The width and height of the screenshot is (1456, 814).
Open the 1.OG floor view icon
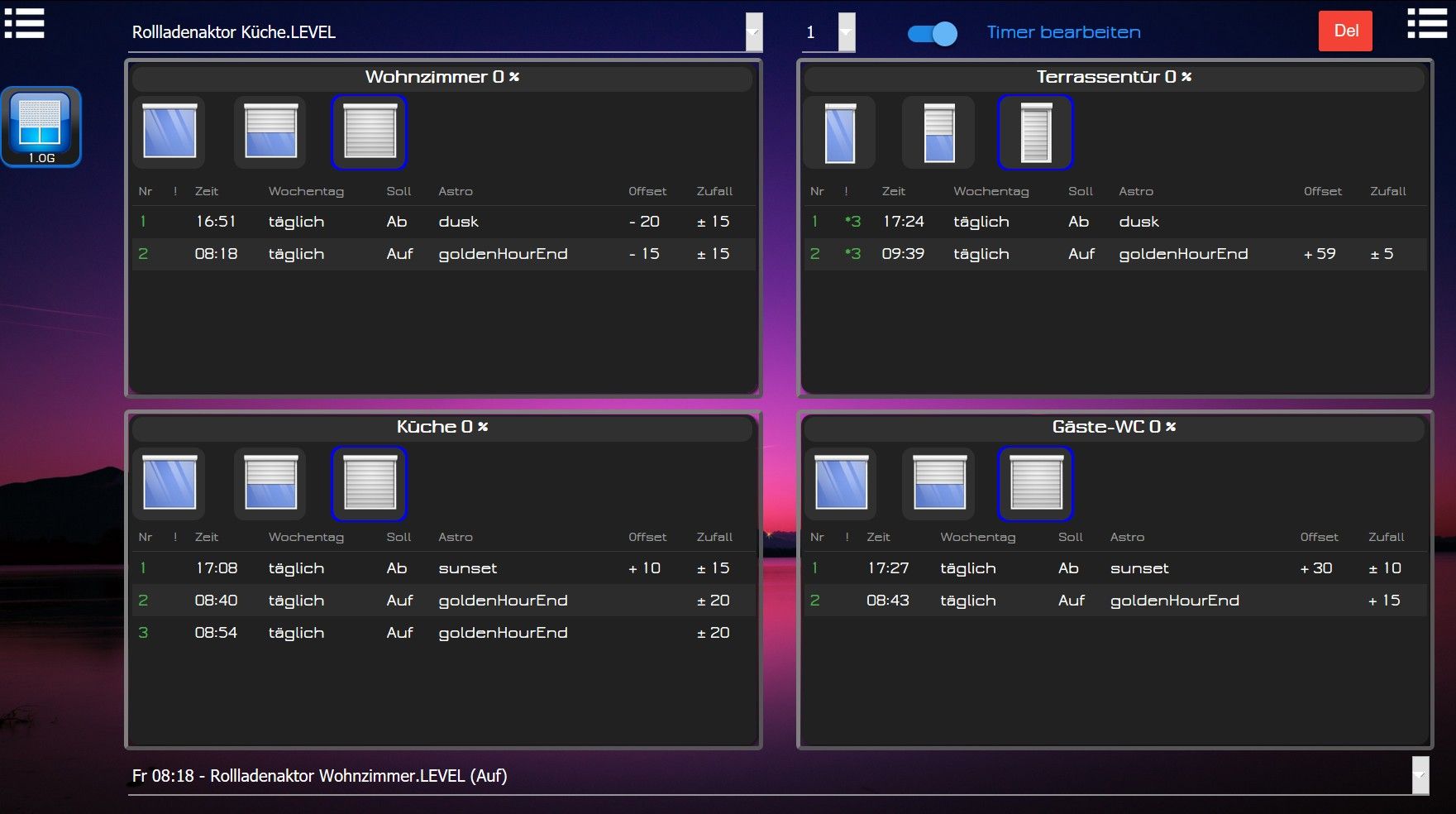click(x=41, y=127)
